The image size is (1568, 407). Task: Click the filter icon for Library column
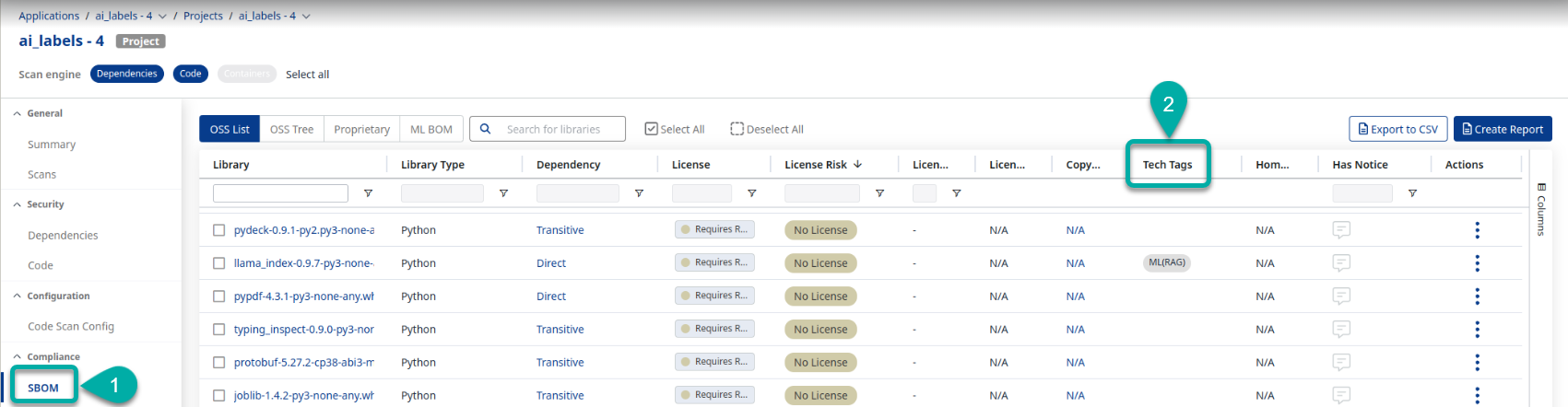pyautogui.click(x=368, y=193)
